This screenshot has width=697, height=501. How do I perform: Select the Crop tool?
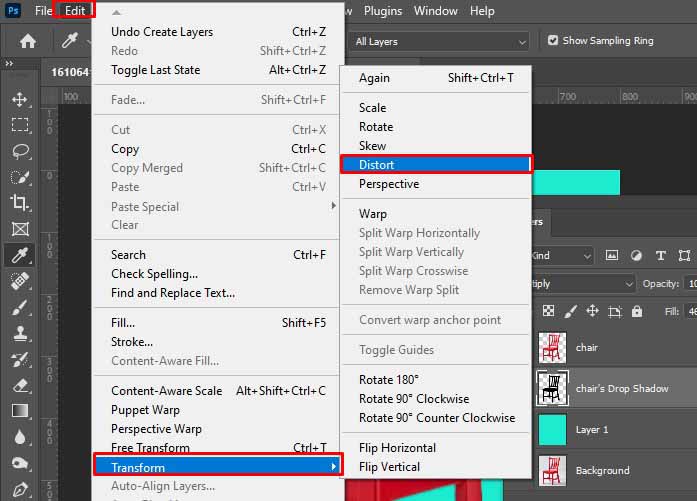click(x=19, y=203)
